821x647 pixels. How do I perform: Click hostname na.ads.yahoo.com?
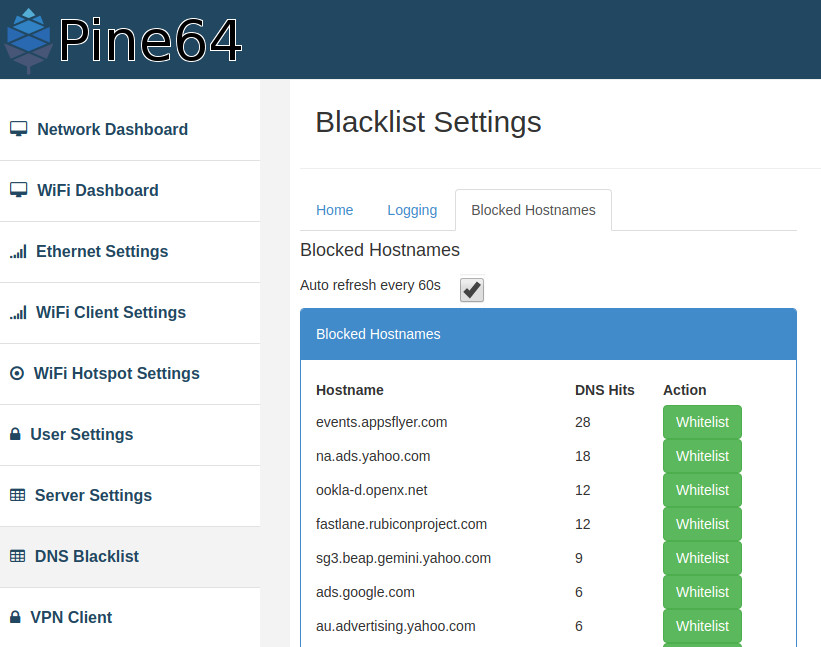tap(373, 456)
